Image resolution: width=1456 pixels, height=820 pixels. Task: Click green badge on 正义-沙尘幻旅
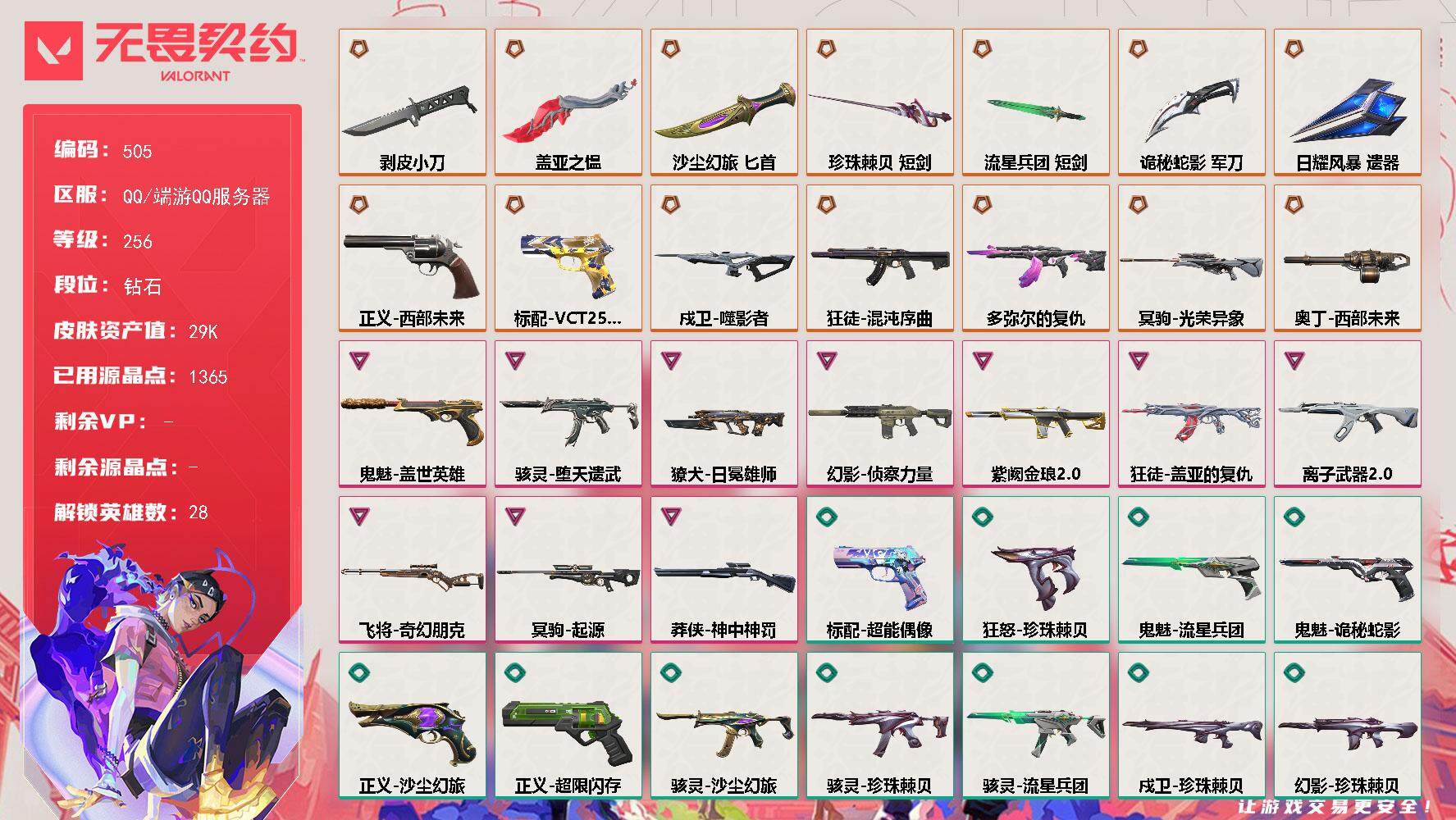tap(358, 672)
